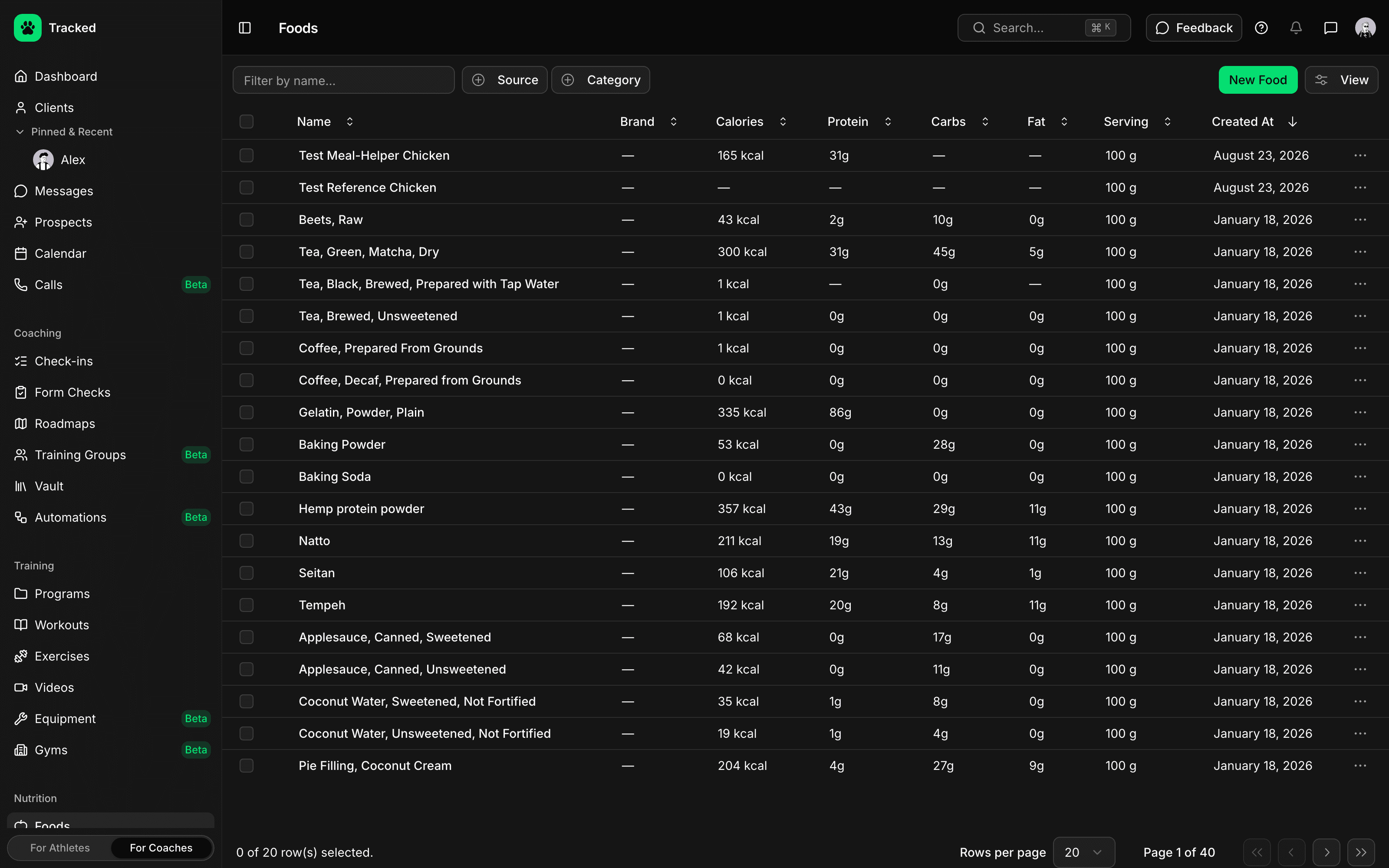Screen dimensions: 1389x868
Task: Jump to last page arrow
Action: point(1361,852)
